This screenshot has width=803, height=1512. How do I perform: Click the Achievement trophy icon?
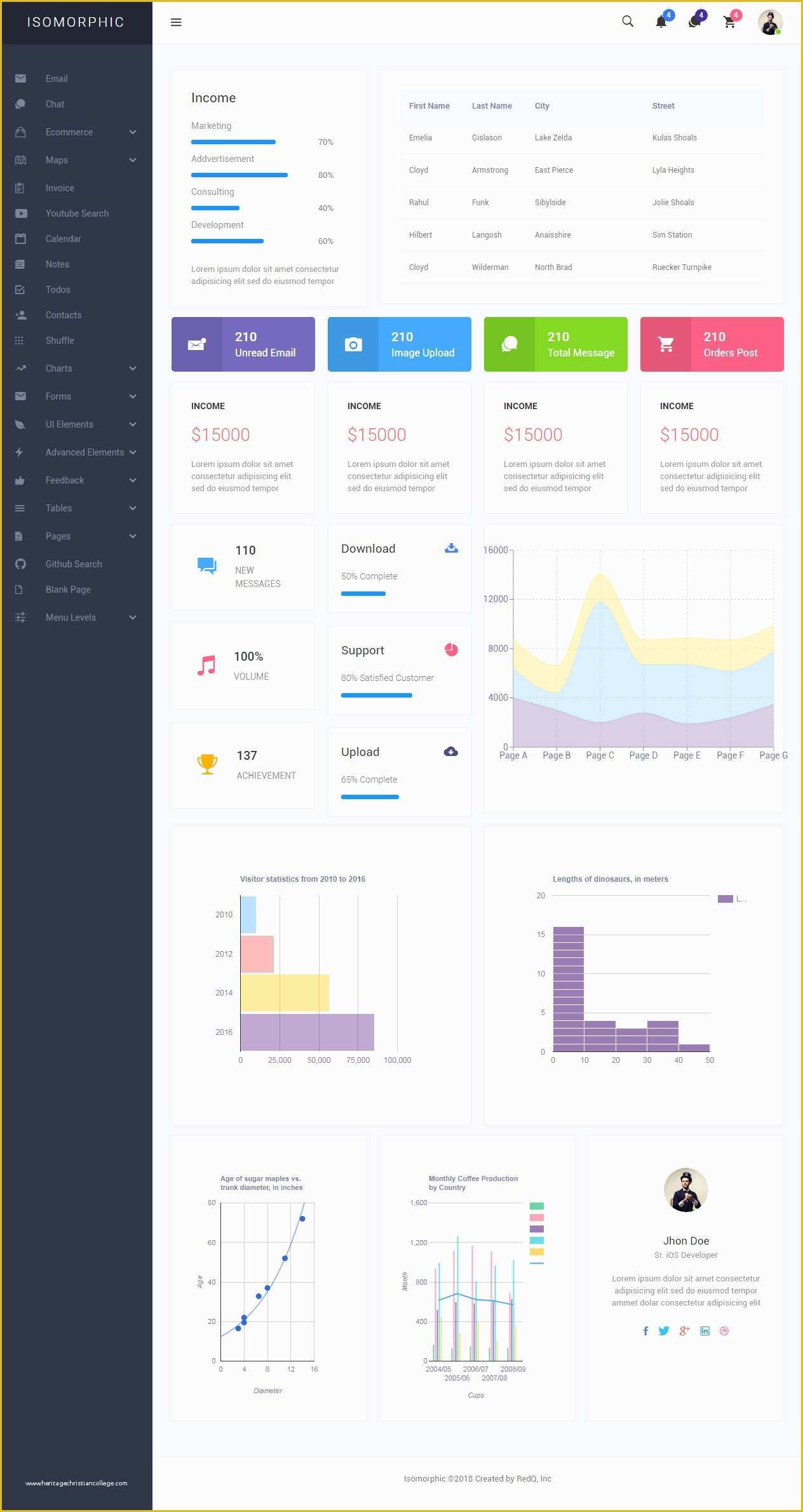tap(207, 764)
